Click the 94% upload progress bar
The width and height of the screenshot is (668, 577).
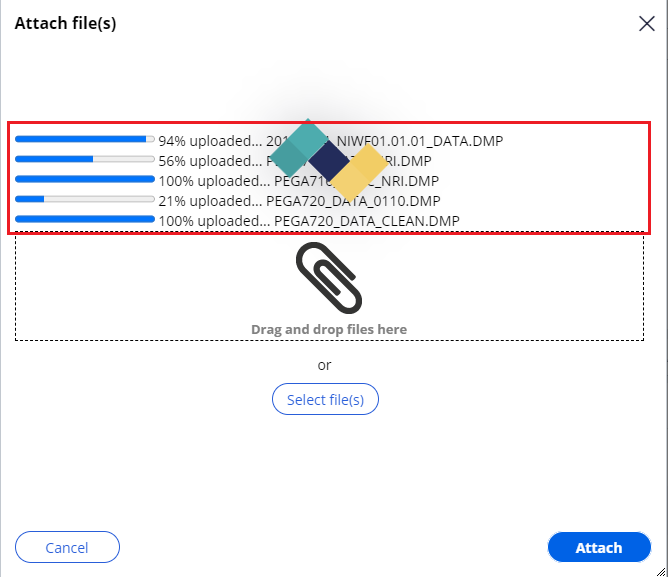click(85, 139)
